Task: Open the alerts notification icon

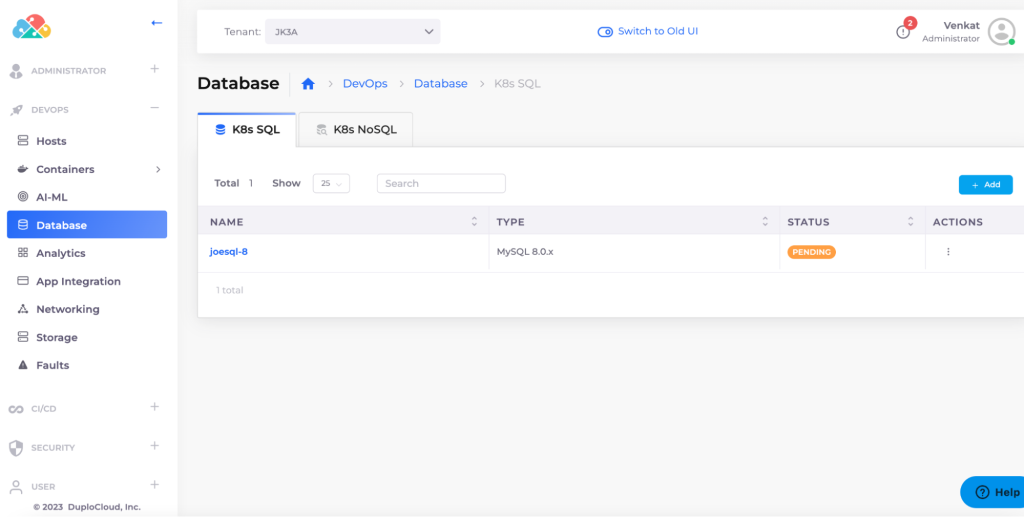Action: tap(903, 32)
